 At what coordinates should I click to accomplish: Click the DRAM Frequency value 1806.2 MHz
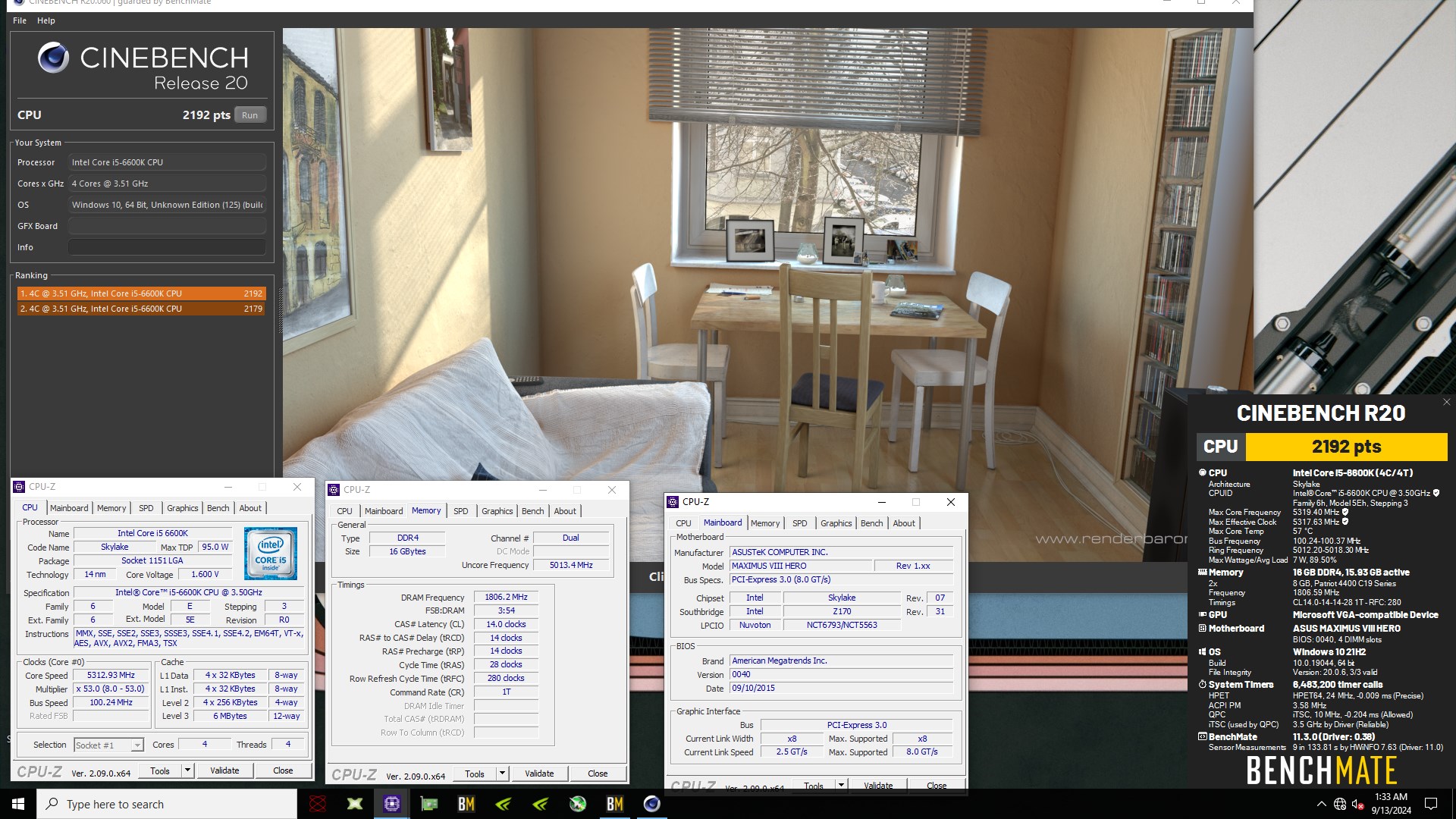(x=506, y=598)
